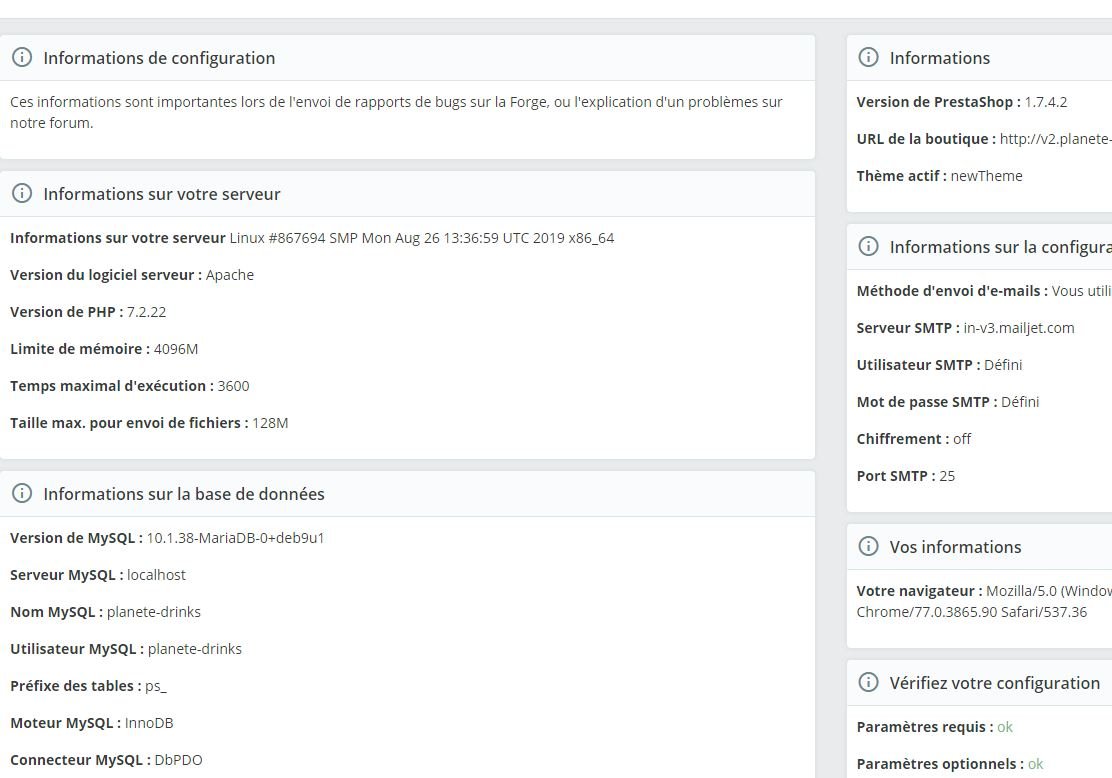Click the info icon beside Vérifiez votre configuration
The height and width of the screenshot is (778, 1112).
pos(868,683)
